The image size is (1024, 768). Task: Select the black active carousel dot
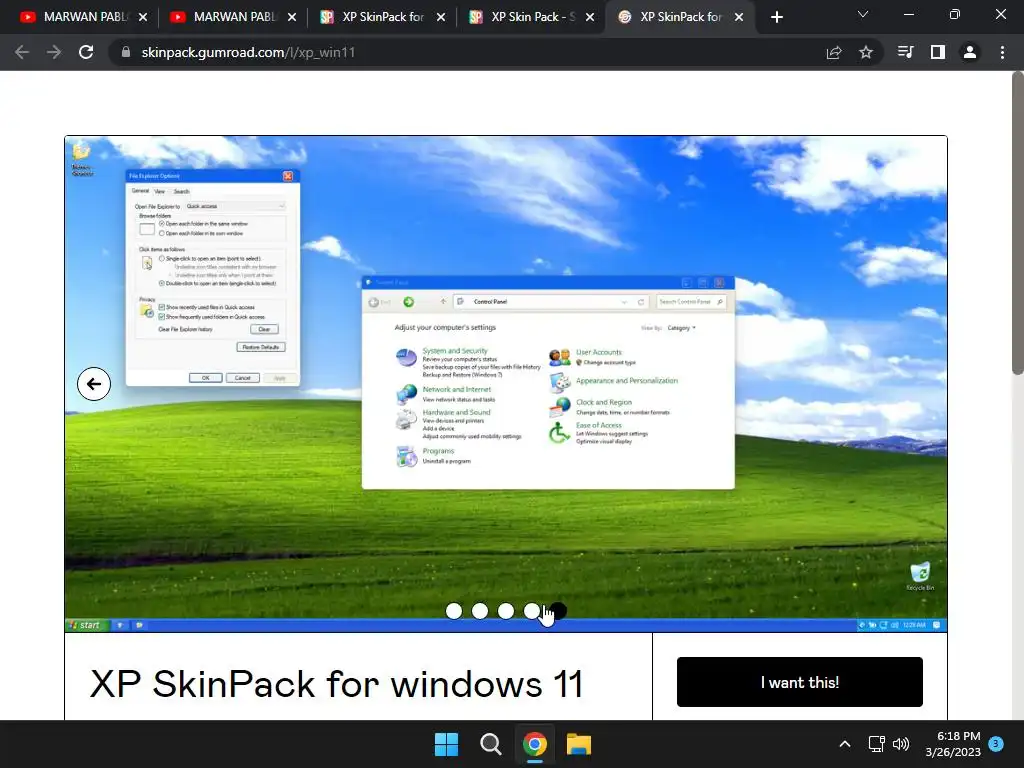tap(560, 611)
